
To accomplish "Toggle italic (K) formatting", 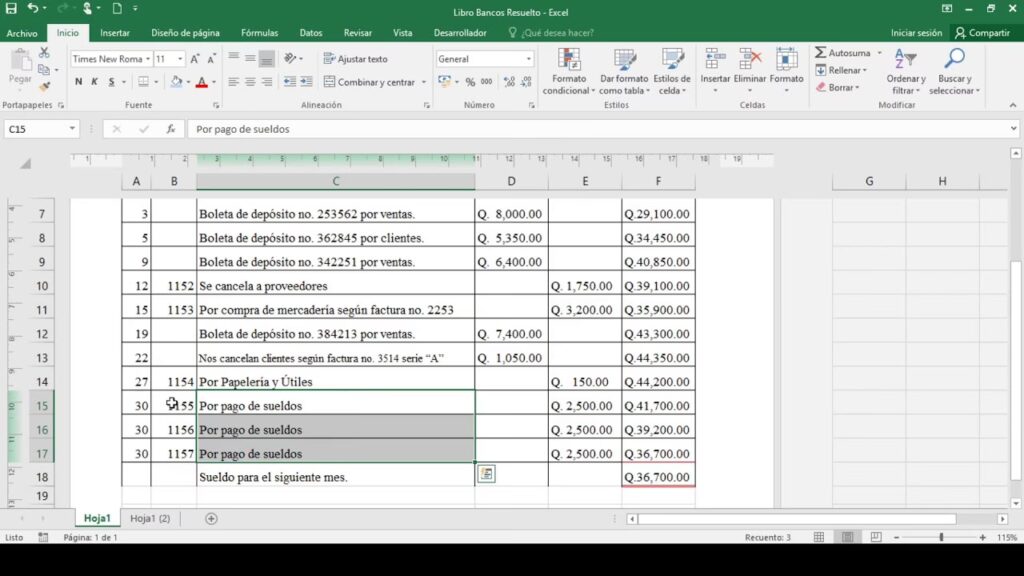I will 95,82.
